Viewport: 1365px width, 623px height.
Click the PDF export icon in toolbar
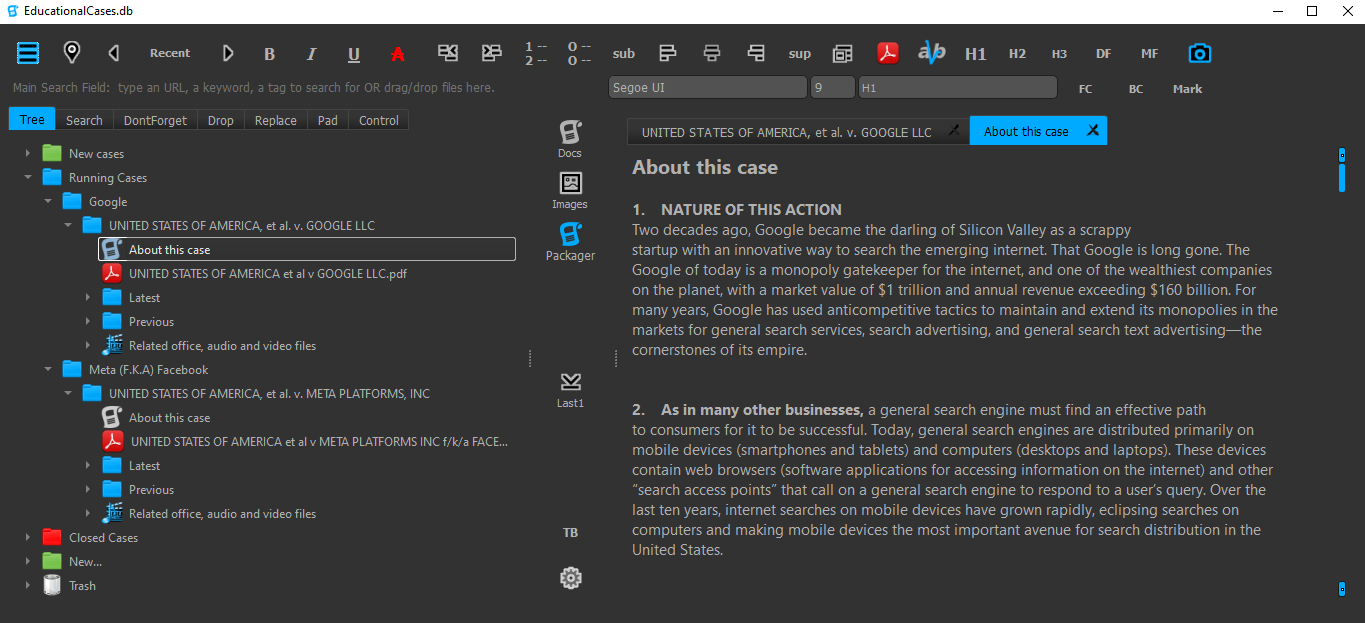[888, 53]
